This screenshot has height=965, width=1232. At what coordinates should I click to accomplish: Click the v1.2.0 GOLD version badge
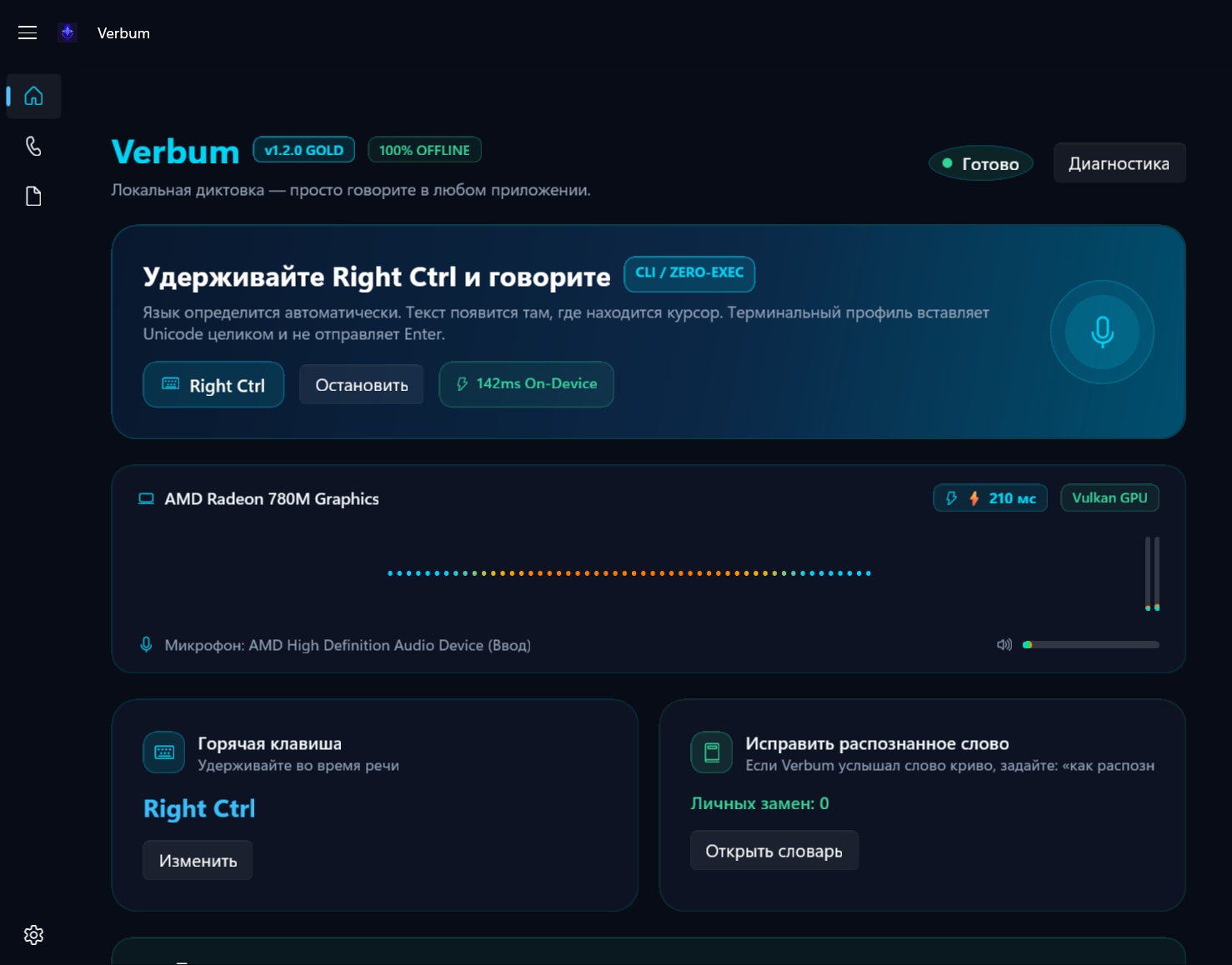tap(304, 150)
